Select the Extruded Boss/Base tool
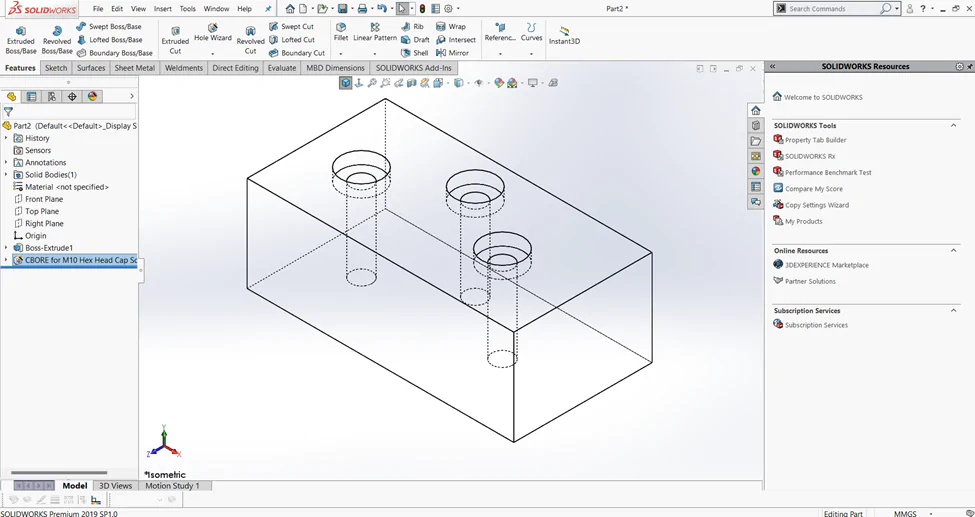 (21, 40)
